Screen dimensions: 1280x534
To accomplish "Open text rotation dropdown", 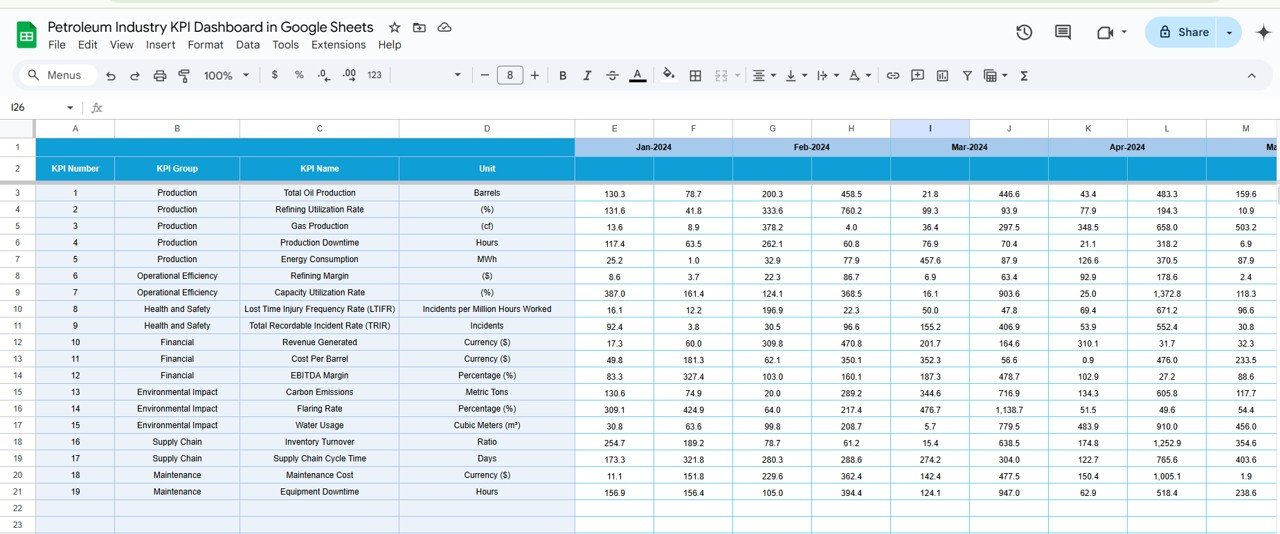I will pyautogui.click(x=859, y=75).
